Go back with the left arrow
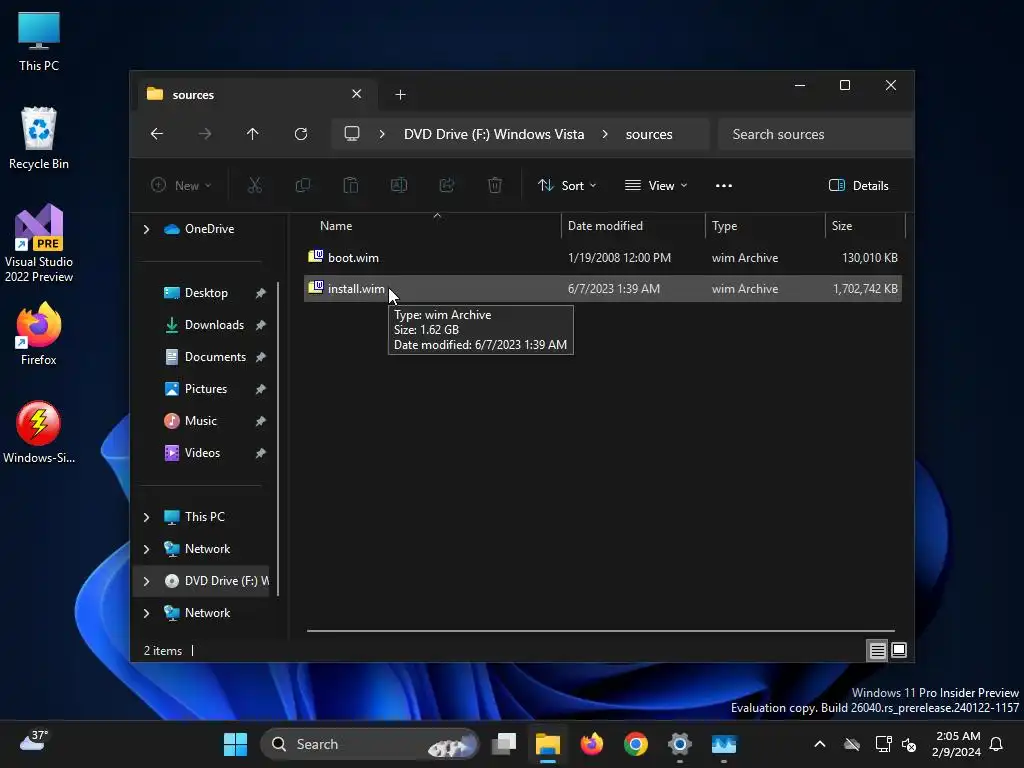This screenshot has width=1024, height=768. click(157, 134)
